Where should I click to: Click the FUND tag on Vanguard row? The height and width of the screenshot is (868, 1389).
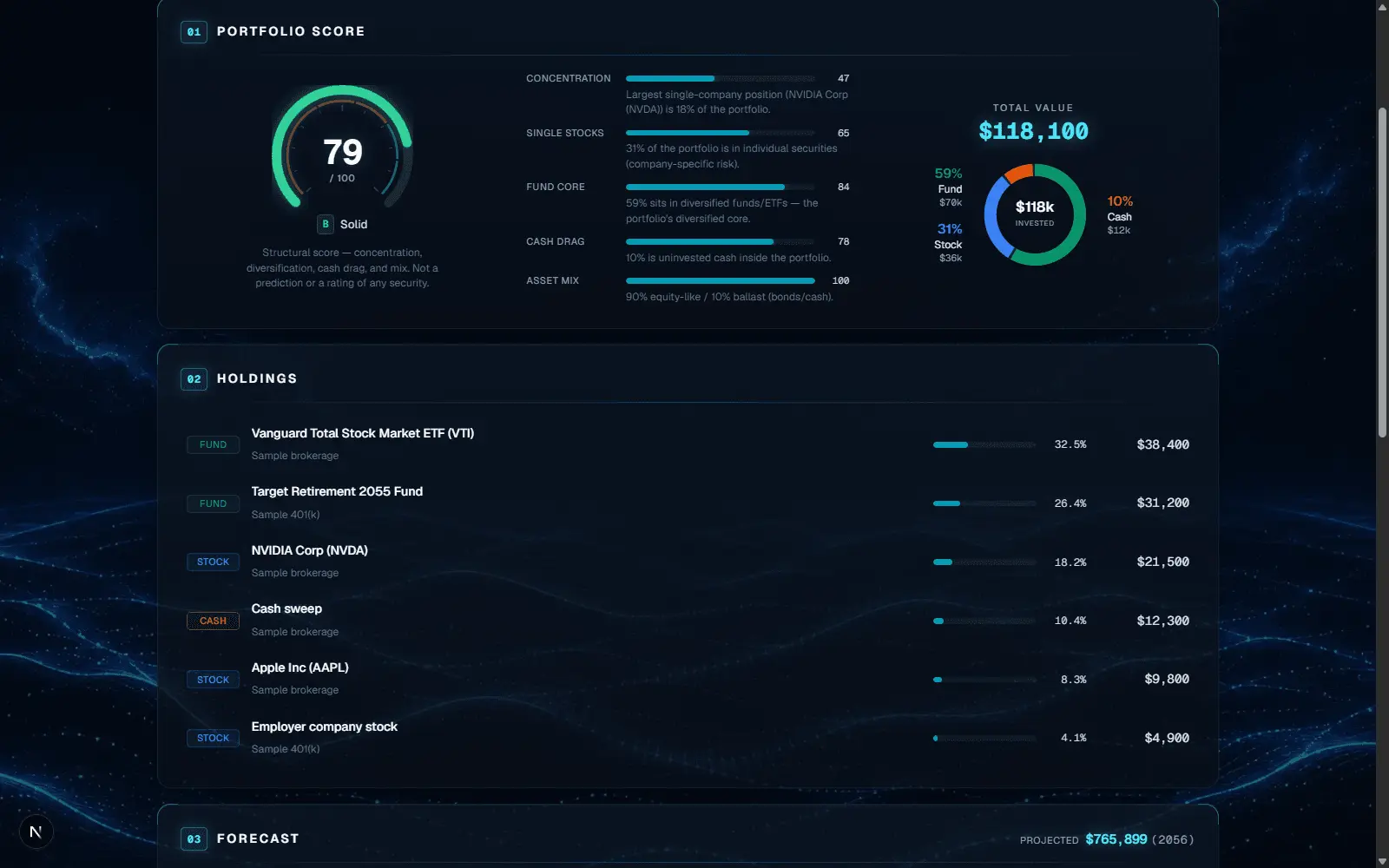[x=213, y=444]
